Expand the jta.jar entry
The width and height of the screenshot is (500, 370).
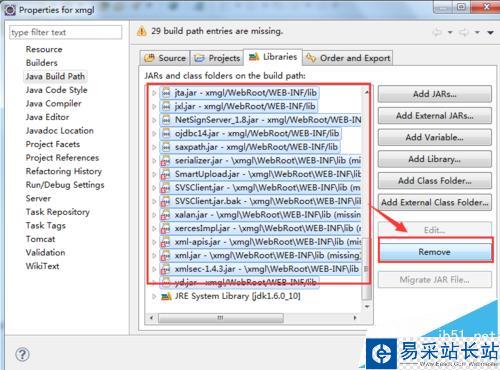(x=154, y=93)
